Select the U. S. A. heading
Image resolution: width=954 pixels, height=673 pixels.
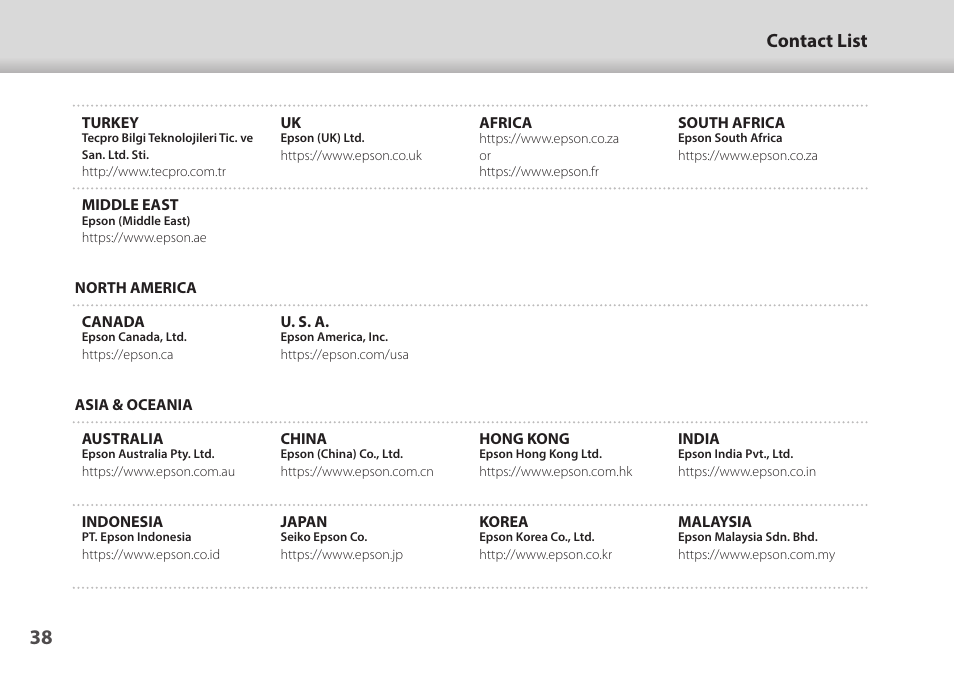[305, 322]
